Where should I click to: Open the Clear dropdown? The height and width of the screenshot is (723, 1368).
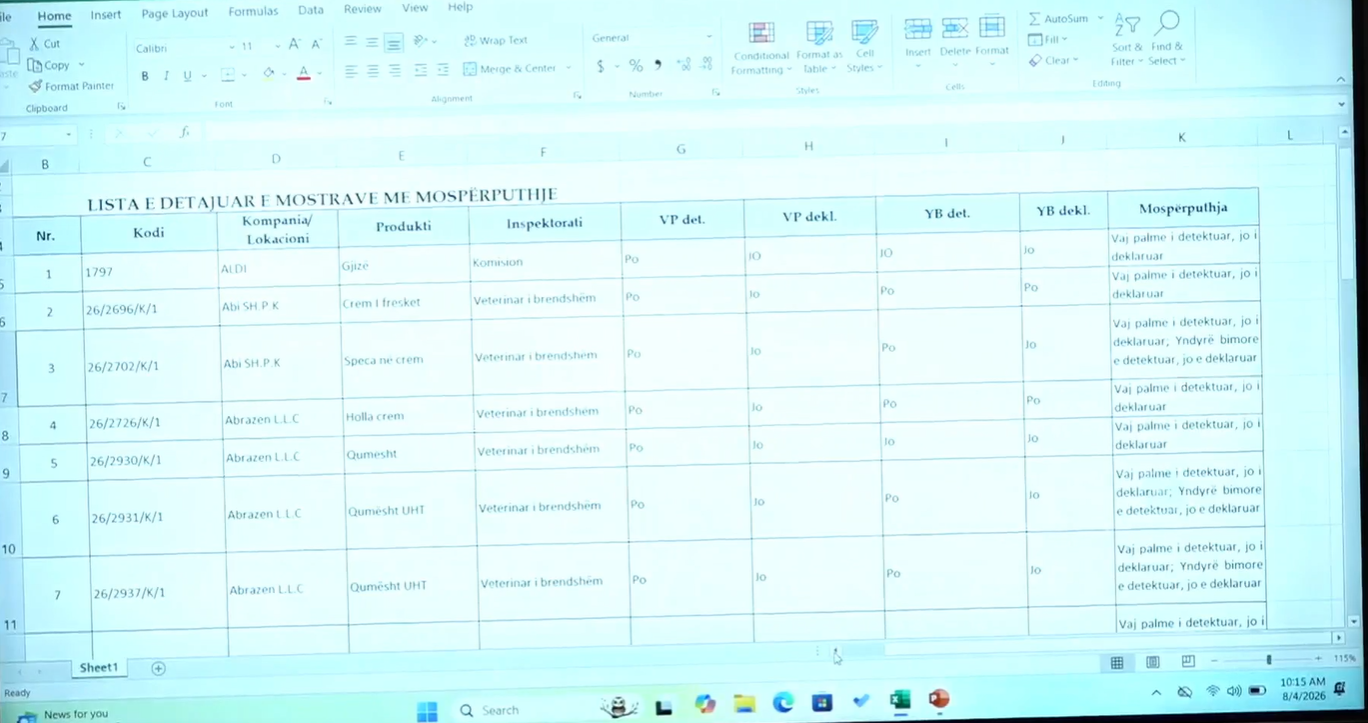[1054, 60]
